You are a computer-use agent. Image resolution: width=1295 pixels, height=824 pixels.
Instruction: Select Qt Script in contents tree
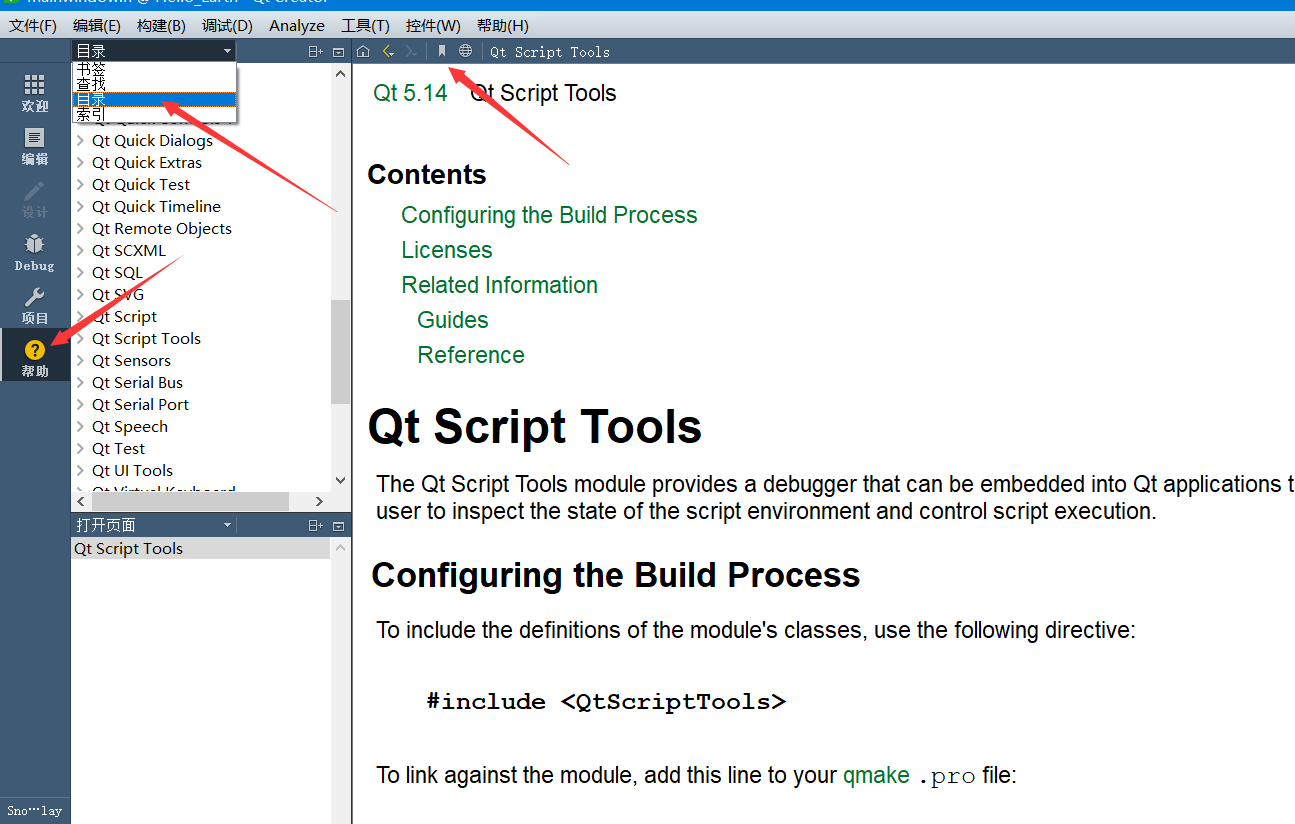point(124,317)
